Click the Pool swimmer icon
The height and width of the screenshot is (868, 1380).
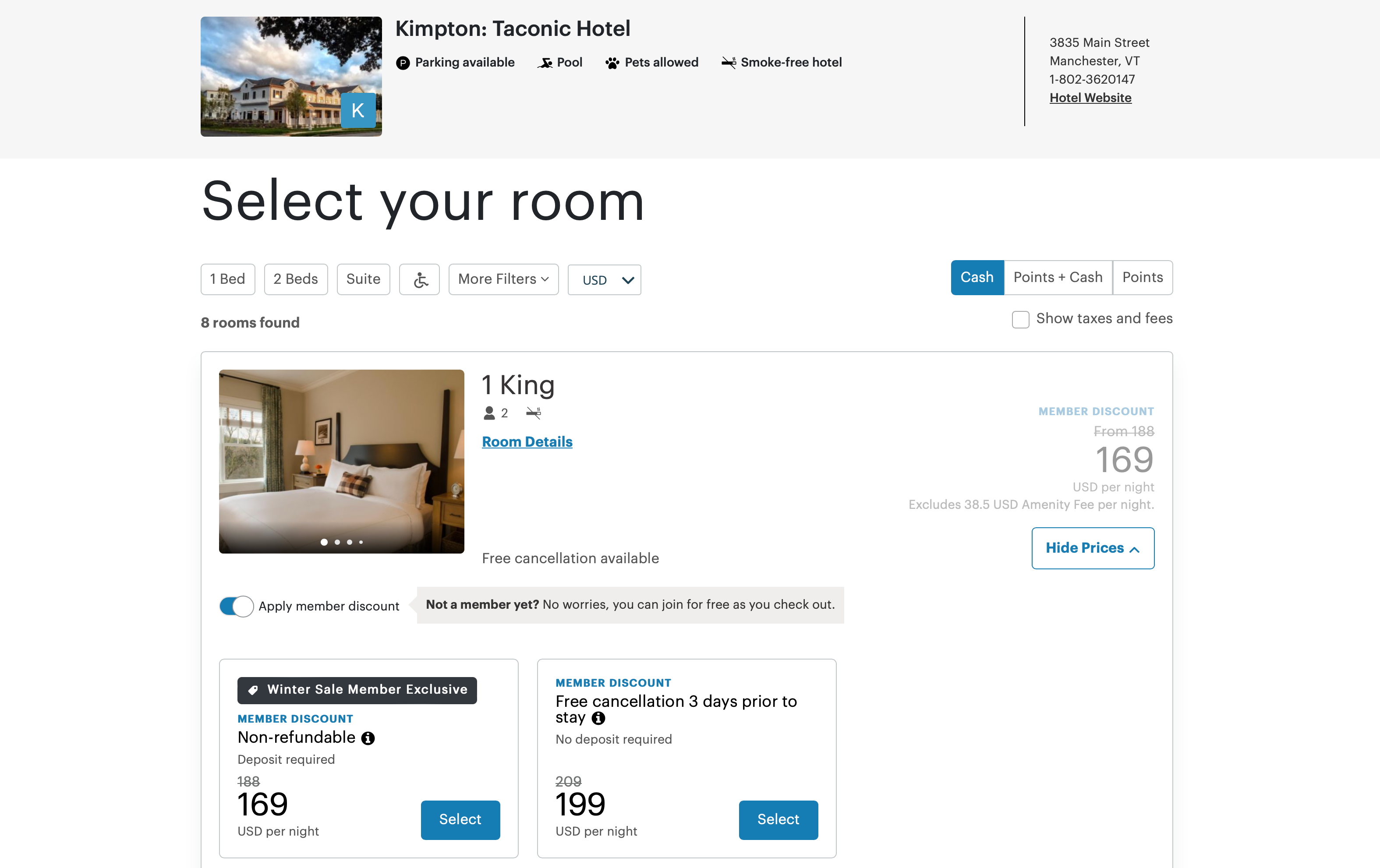pyautogui.click(x=545, y=63)
